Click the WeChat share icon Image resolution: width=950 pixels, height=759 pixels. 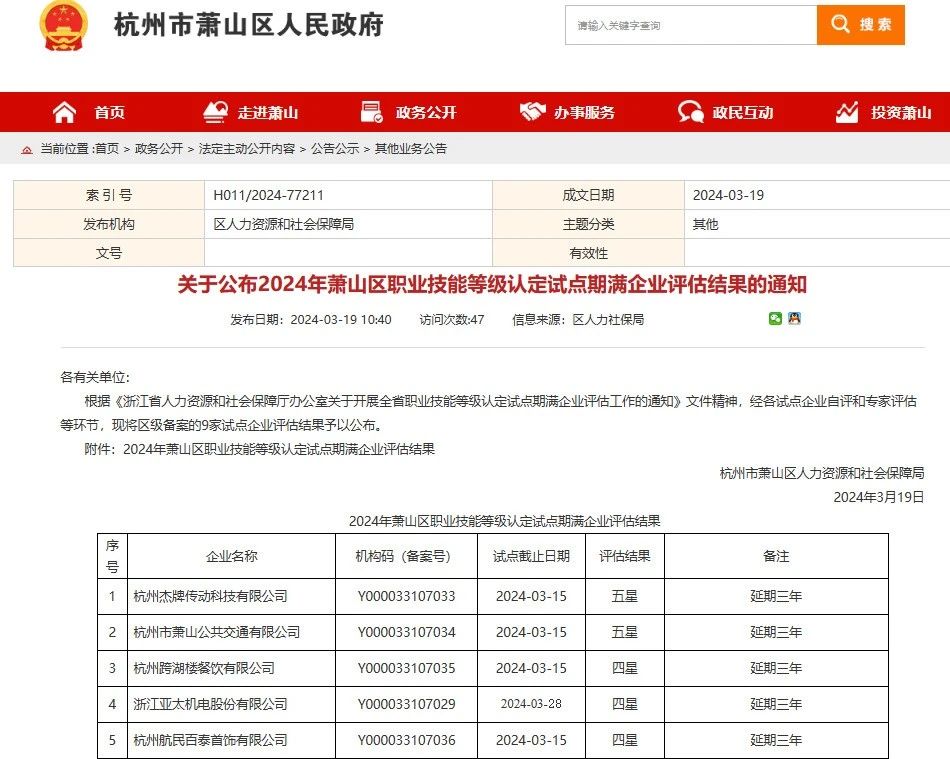point(775,318)
